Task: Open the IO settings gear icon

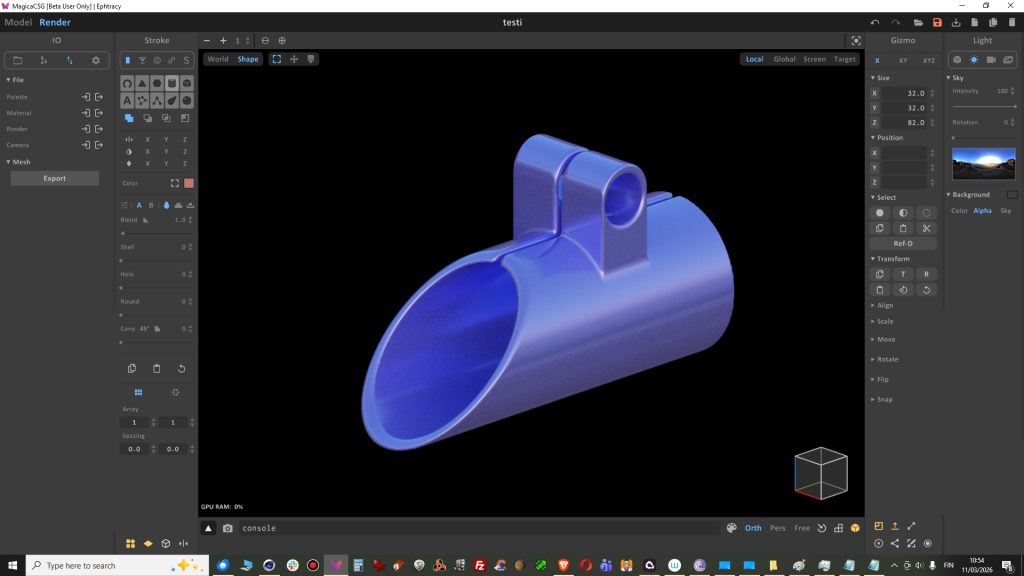Action: tap(96, 60)
